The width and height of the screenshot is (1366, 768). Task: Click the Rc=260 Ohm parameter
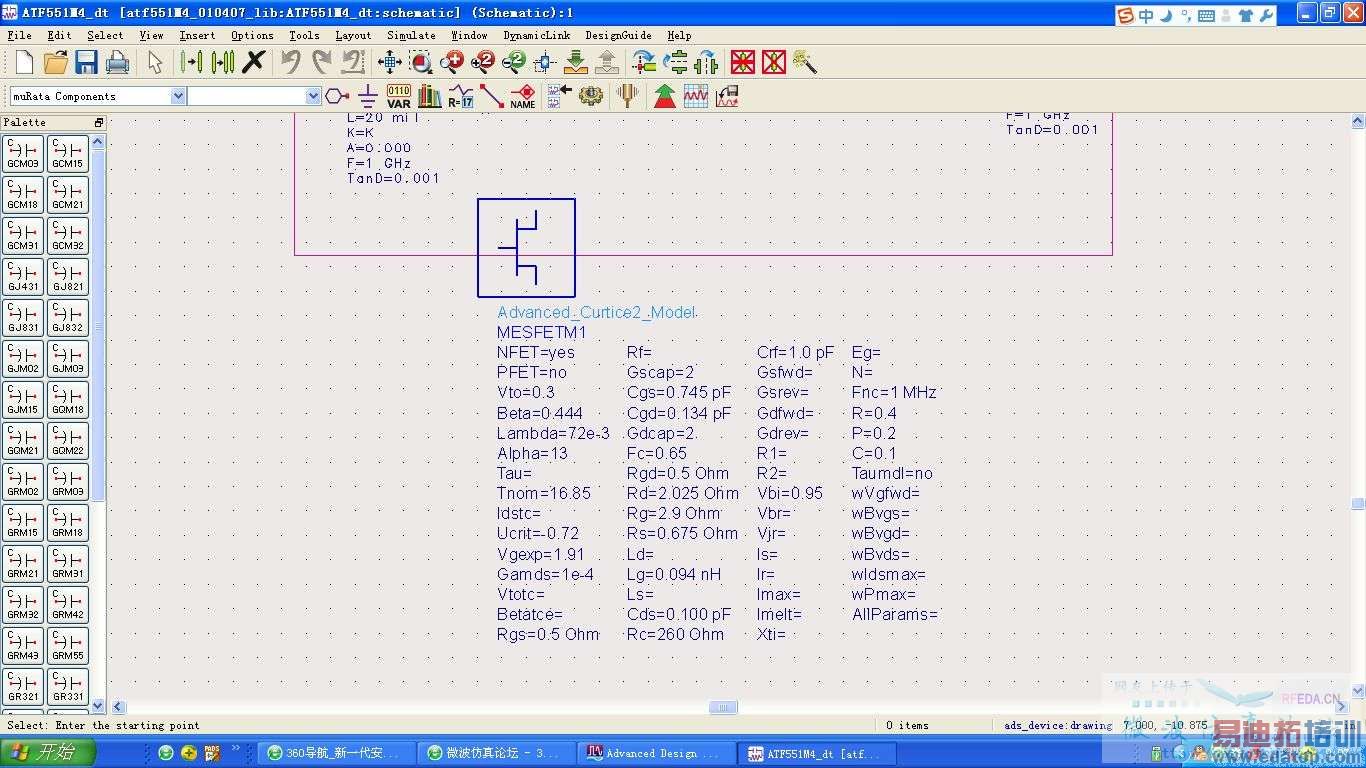675,634
